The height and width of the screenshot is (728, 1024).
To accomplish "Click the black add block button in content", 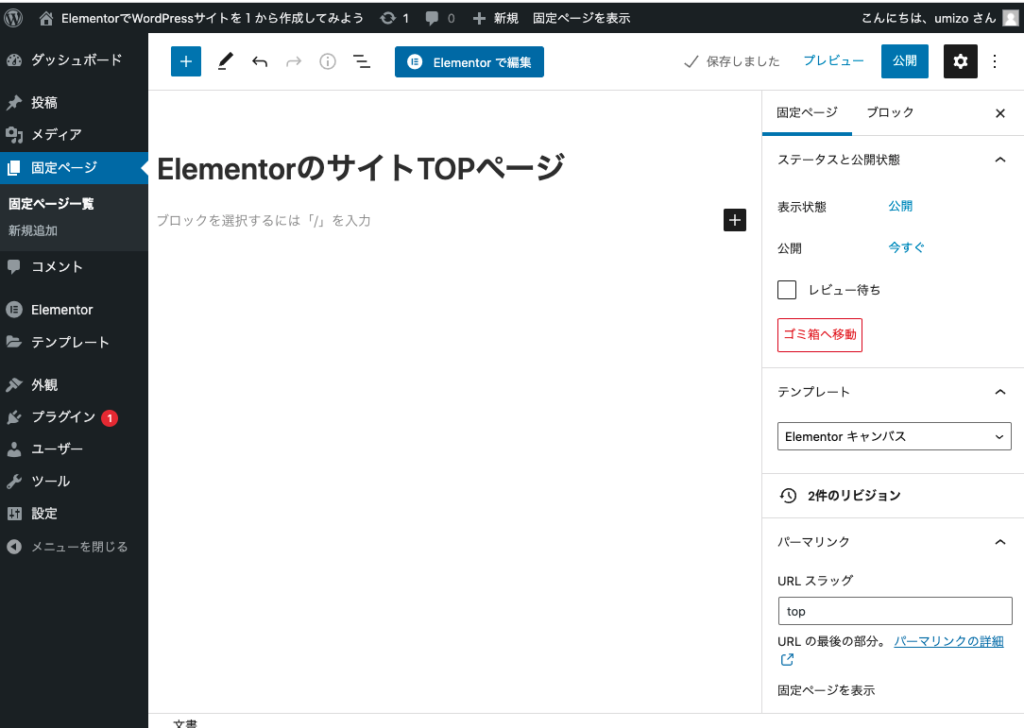I will tap(734, 220).
